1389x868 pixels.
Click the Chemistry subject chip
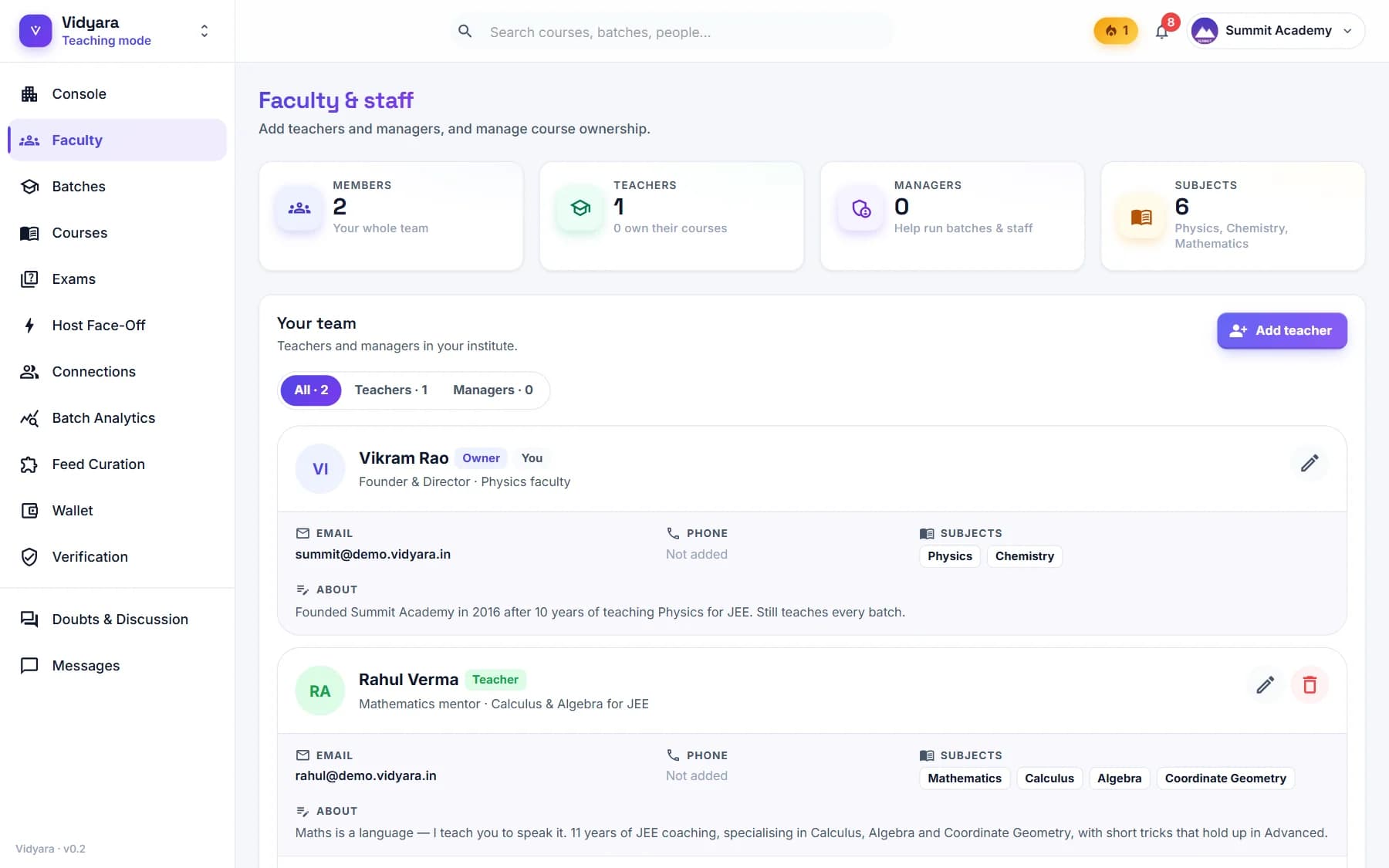click(1025, 556)
